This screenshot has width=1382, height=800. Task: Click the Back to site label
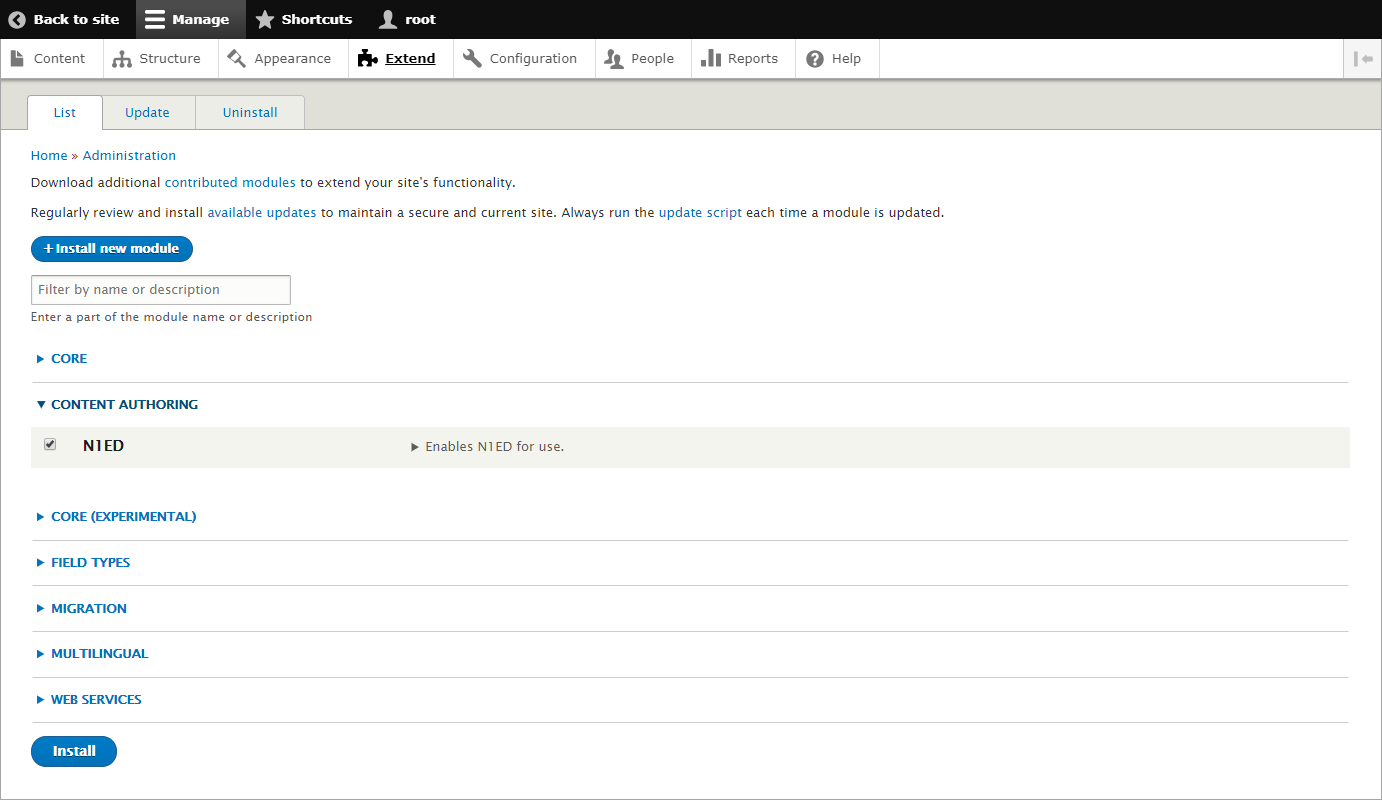(x=76, y=20)
